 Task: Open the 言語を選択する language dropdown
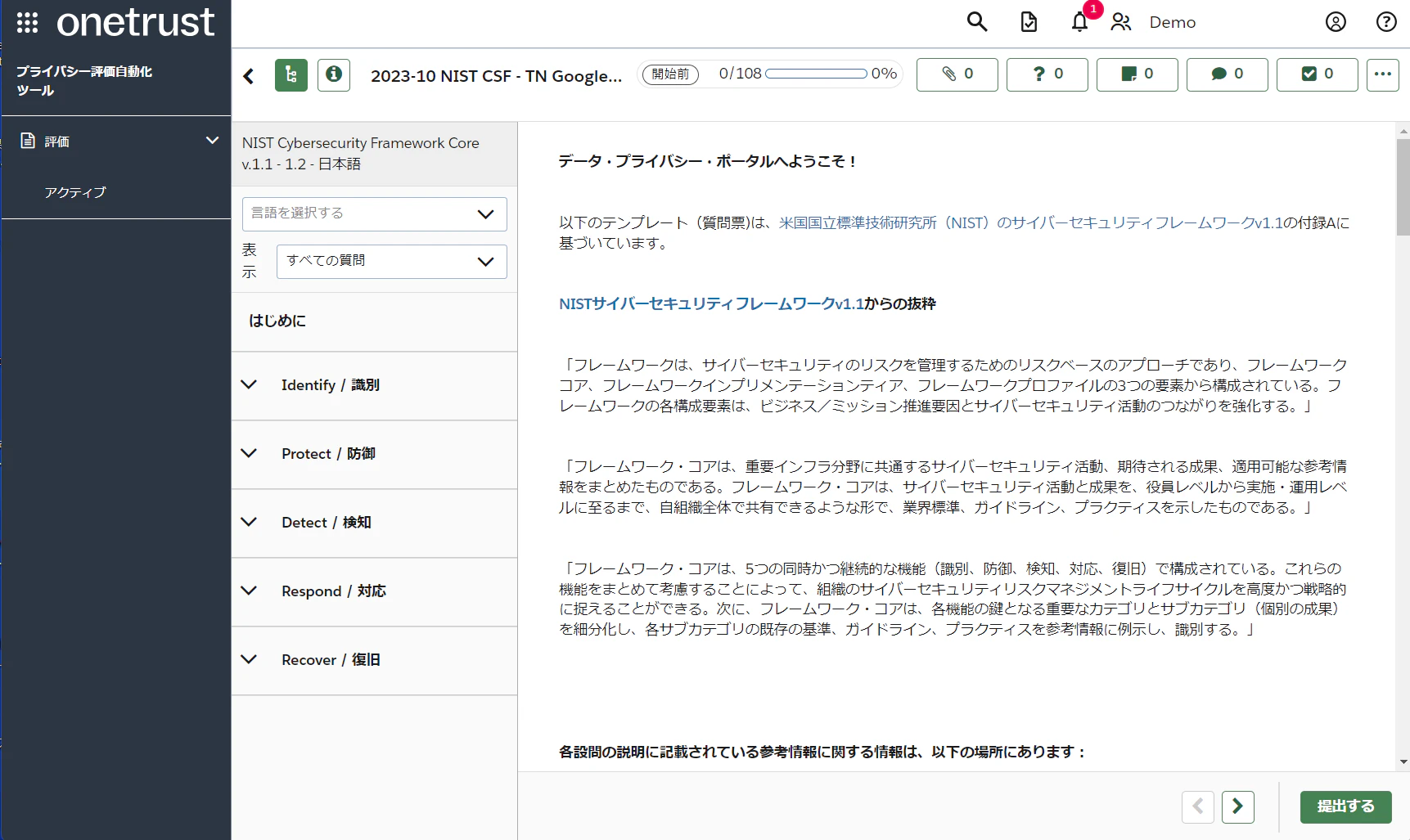[x=375, y=214]
